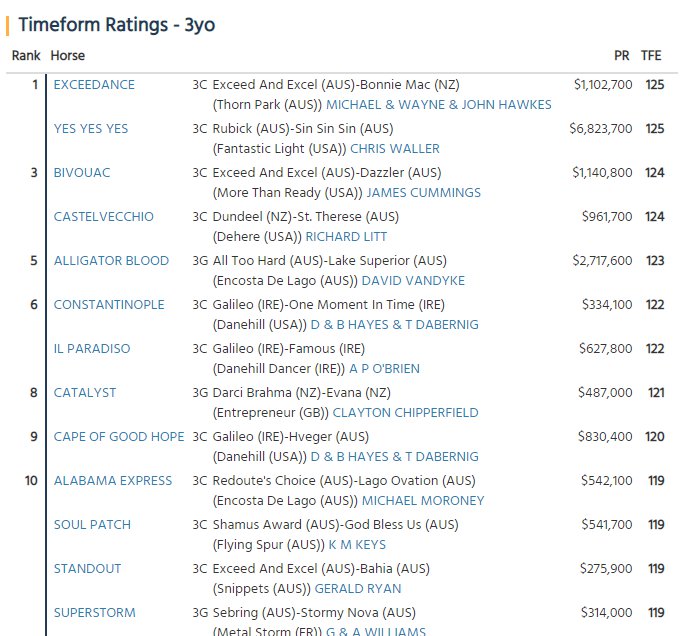Open the SOUL PATCH horse page
The width and height of the screenshot is (689, 636).
click(x=92, y=524)
